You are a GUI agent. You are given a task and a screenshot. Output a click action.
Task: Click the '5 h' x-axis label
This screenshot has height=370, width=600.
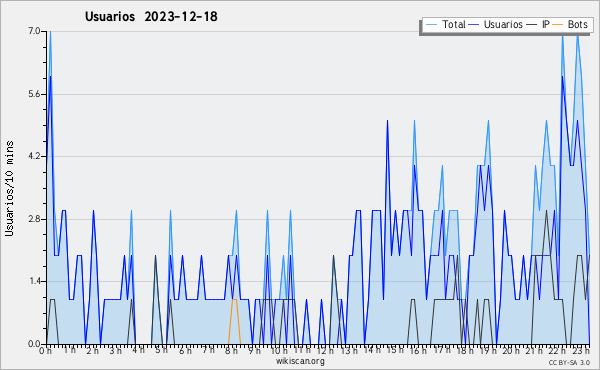[x=161, y=350]
